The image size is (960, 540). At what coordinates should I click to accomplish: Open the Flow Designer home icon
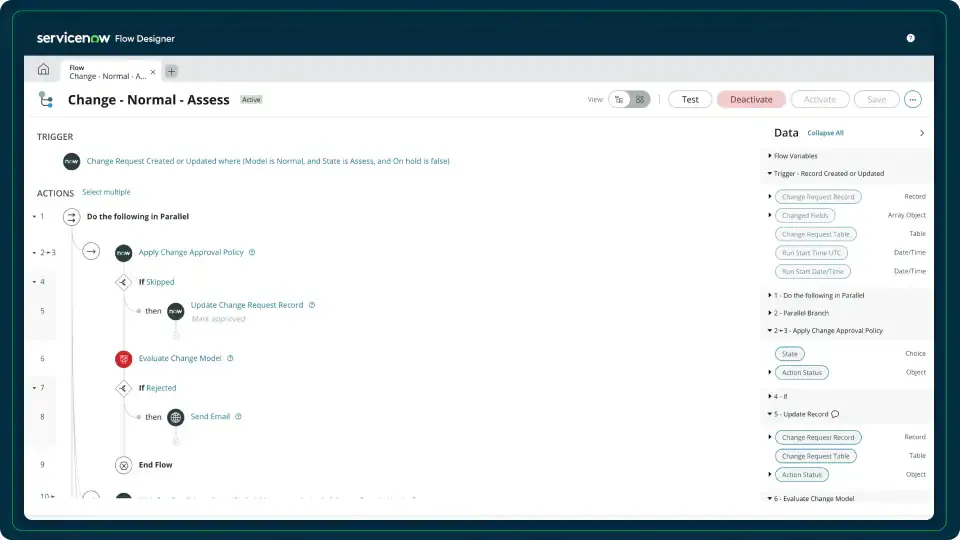coord(43,69)
